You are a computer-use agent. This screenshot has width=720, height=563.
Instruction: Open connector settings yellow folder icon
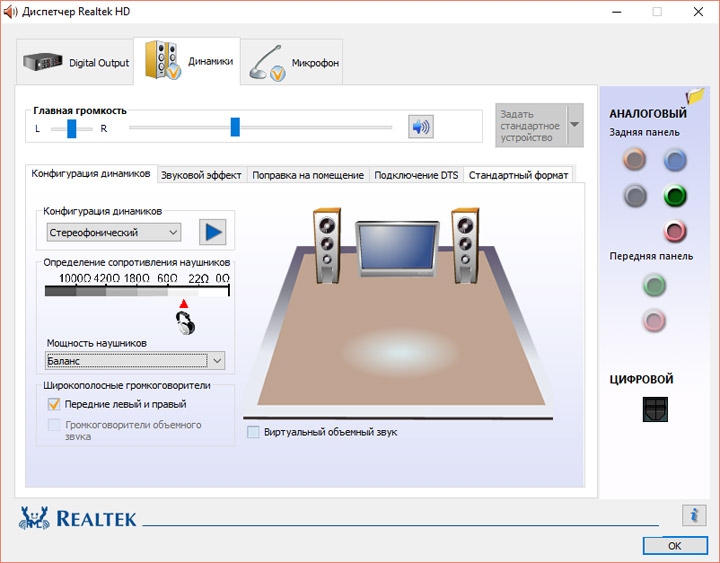695,96
